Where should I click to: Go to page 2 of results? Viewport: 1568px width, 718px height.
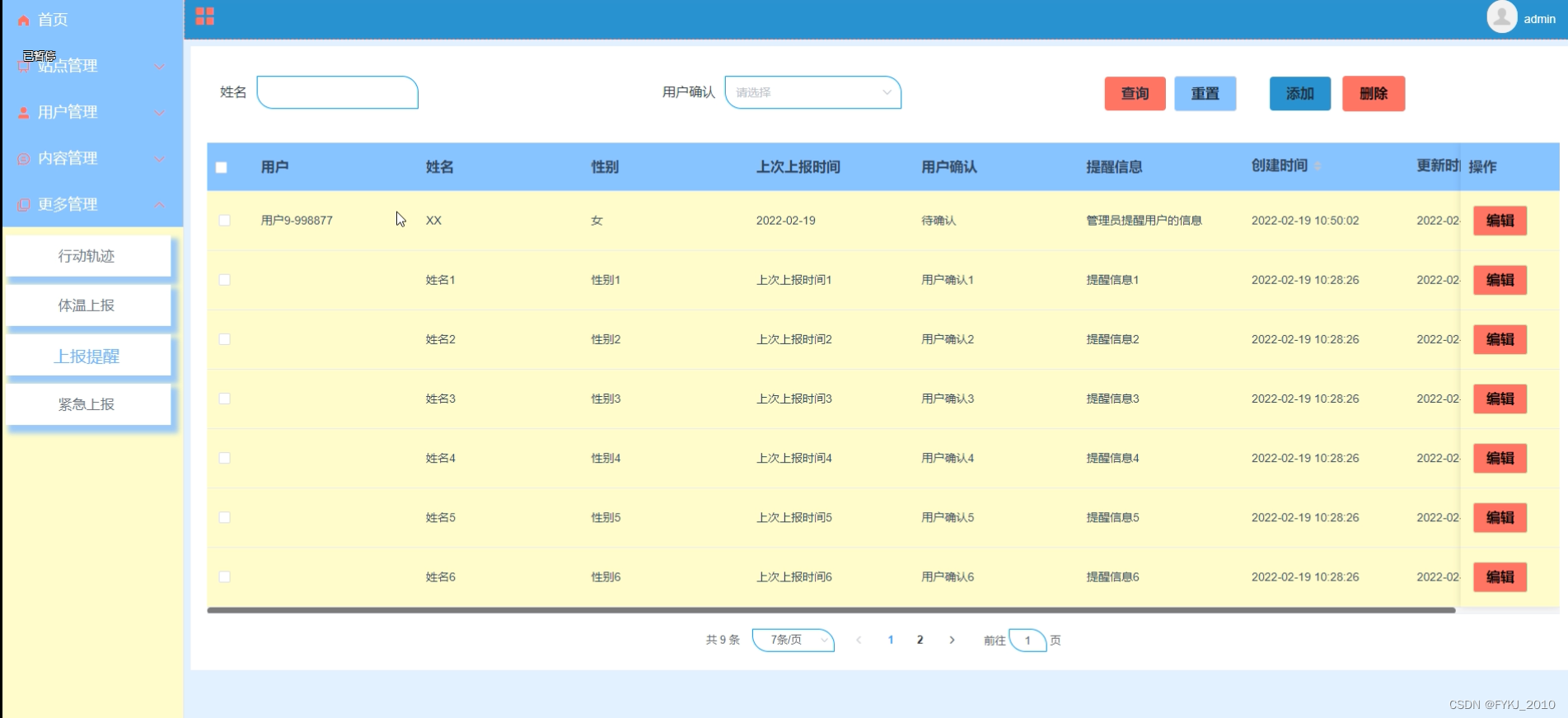(x=920, y=640)
